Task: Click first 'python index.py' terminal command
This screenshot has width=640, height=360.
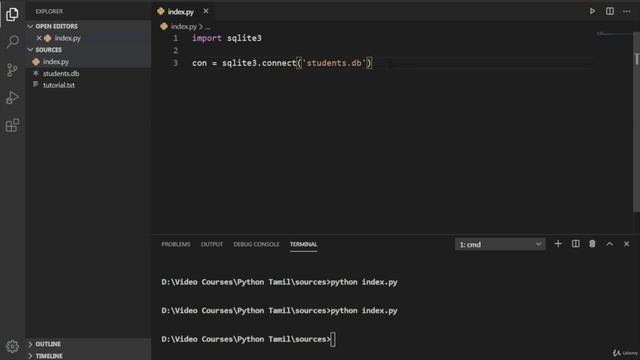Action: (x=364, y=282)
